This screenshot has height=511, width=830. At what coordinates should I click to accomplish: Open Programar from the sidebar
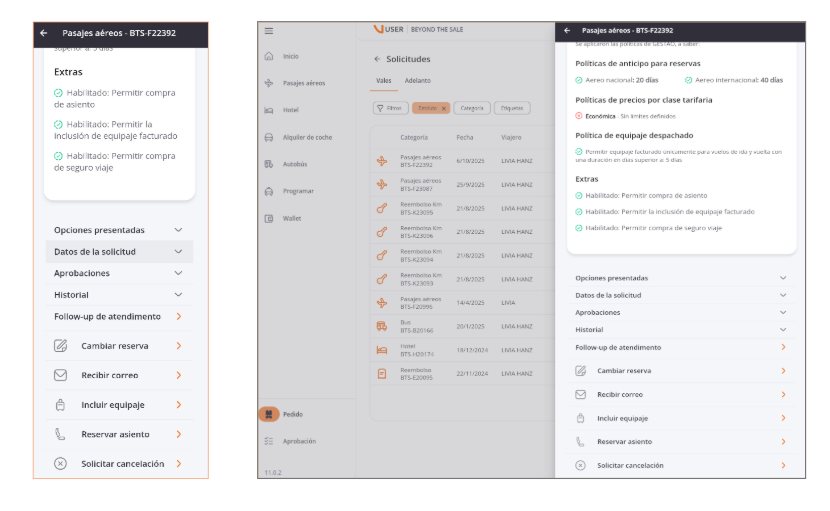point(298,191)
